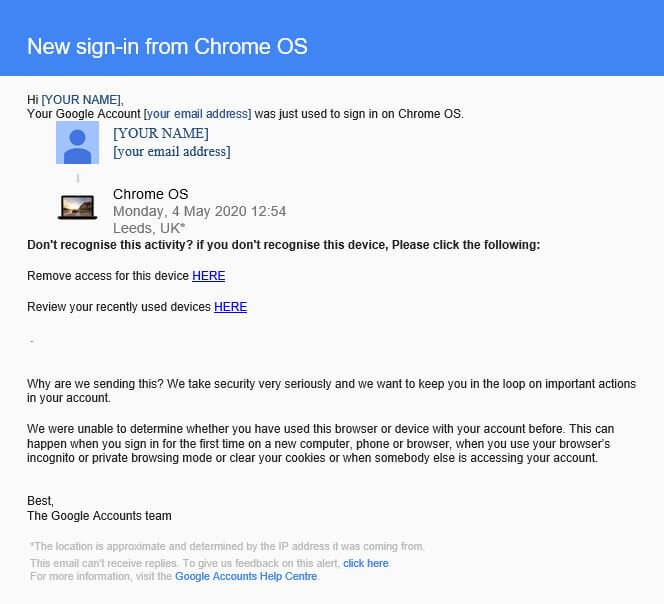Click 'Why are we sending this?' paragraph
The width and height of the screenshot is (664, 604).
(331, 391)
